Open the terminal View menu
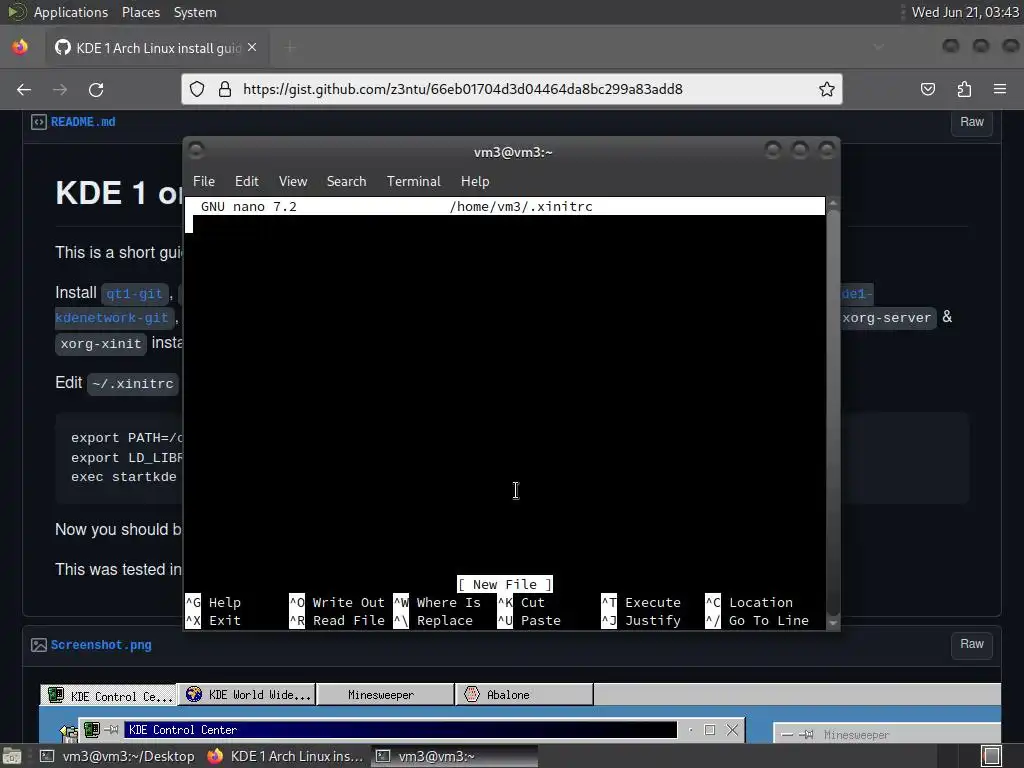Image resolution: width=1024 pixels, height=768 pixels. (293, 182)
